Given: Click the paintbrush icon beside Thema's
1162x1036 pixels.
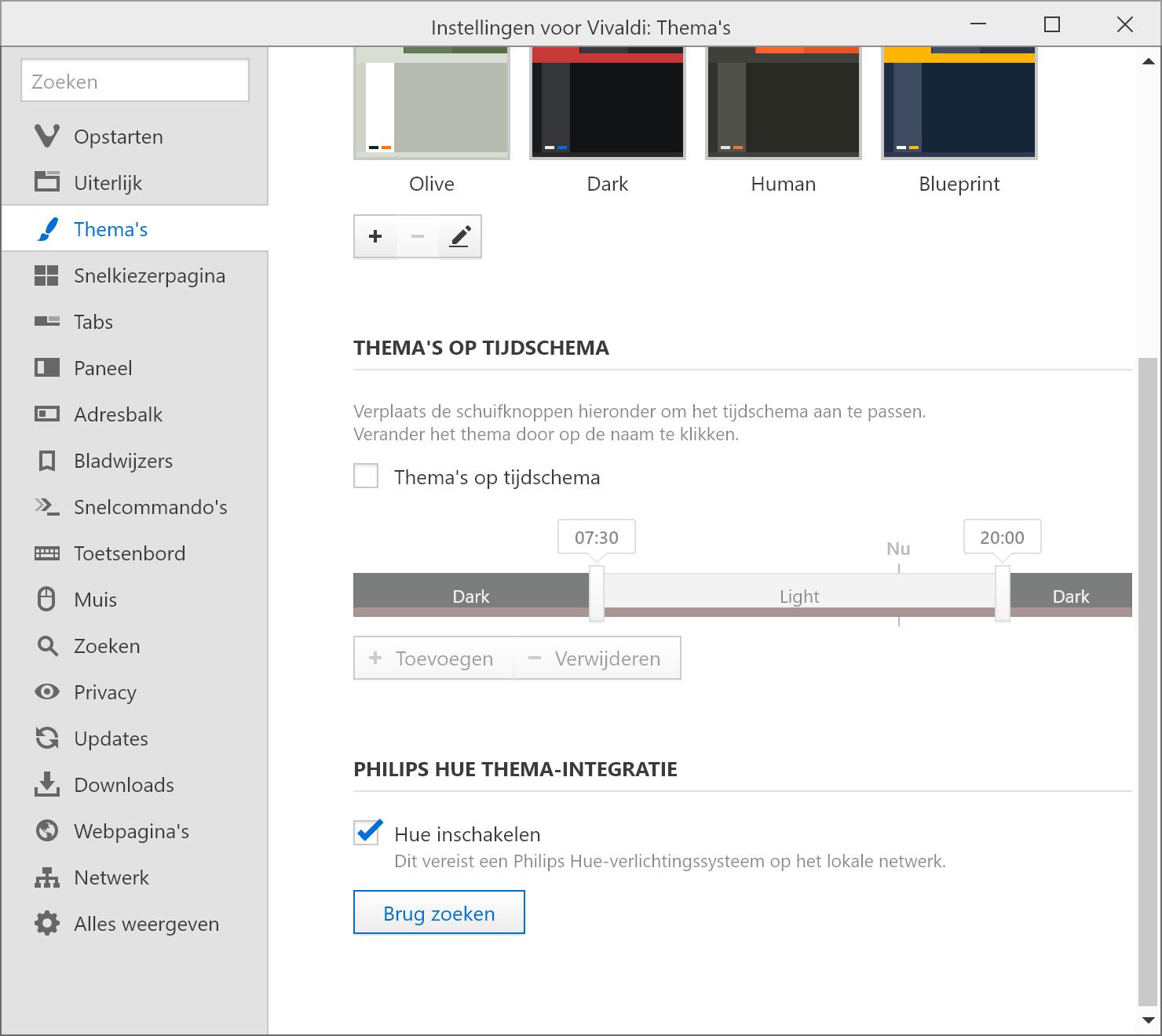Looking at the screenshot, I should [47, 229].
